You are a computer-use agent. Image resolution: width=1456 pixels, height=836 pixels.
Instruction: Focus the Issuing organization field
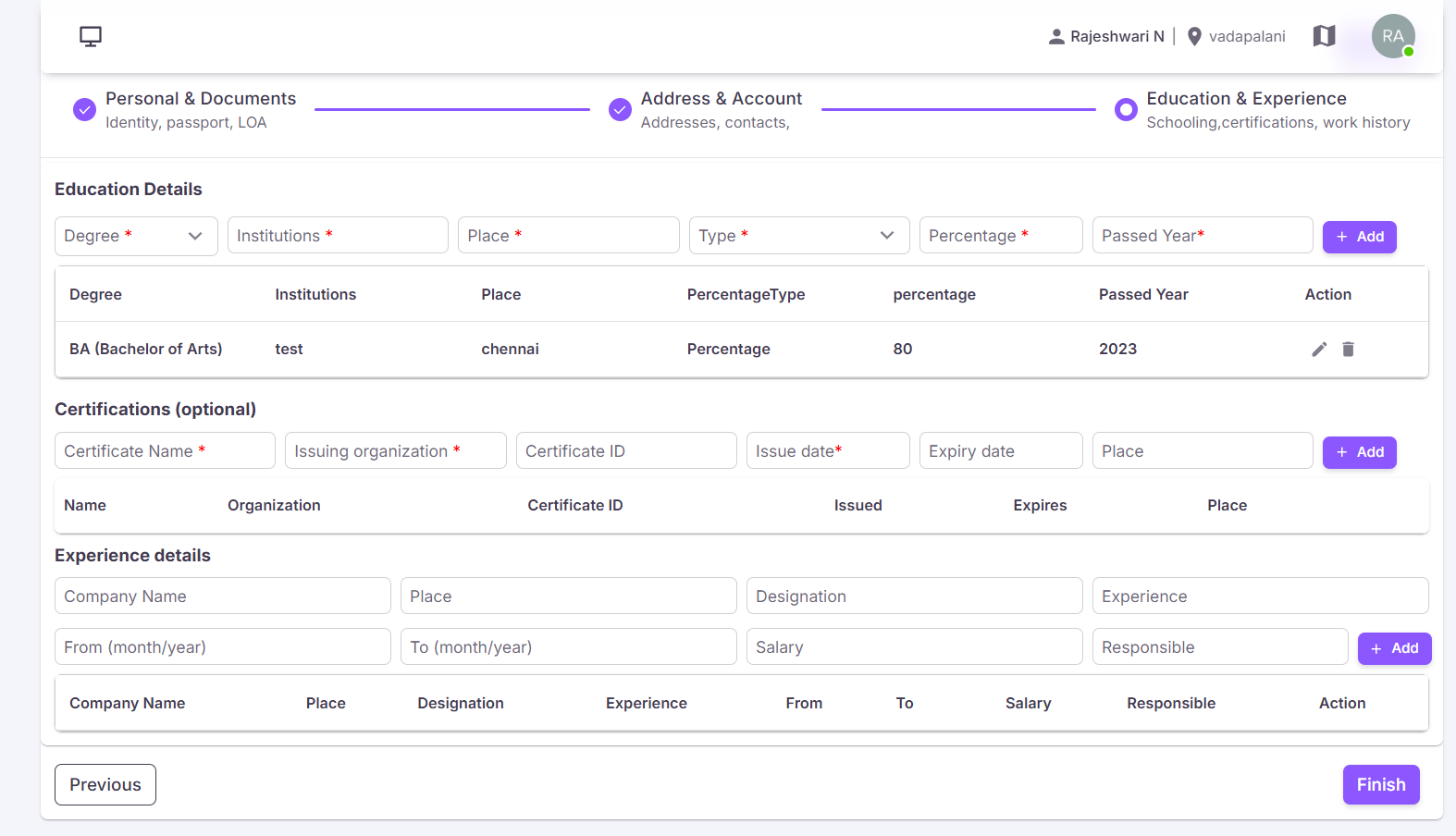396,450
